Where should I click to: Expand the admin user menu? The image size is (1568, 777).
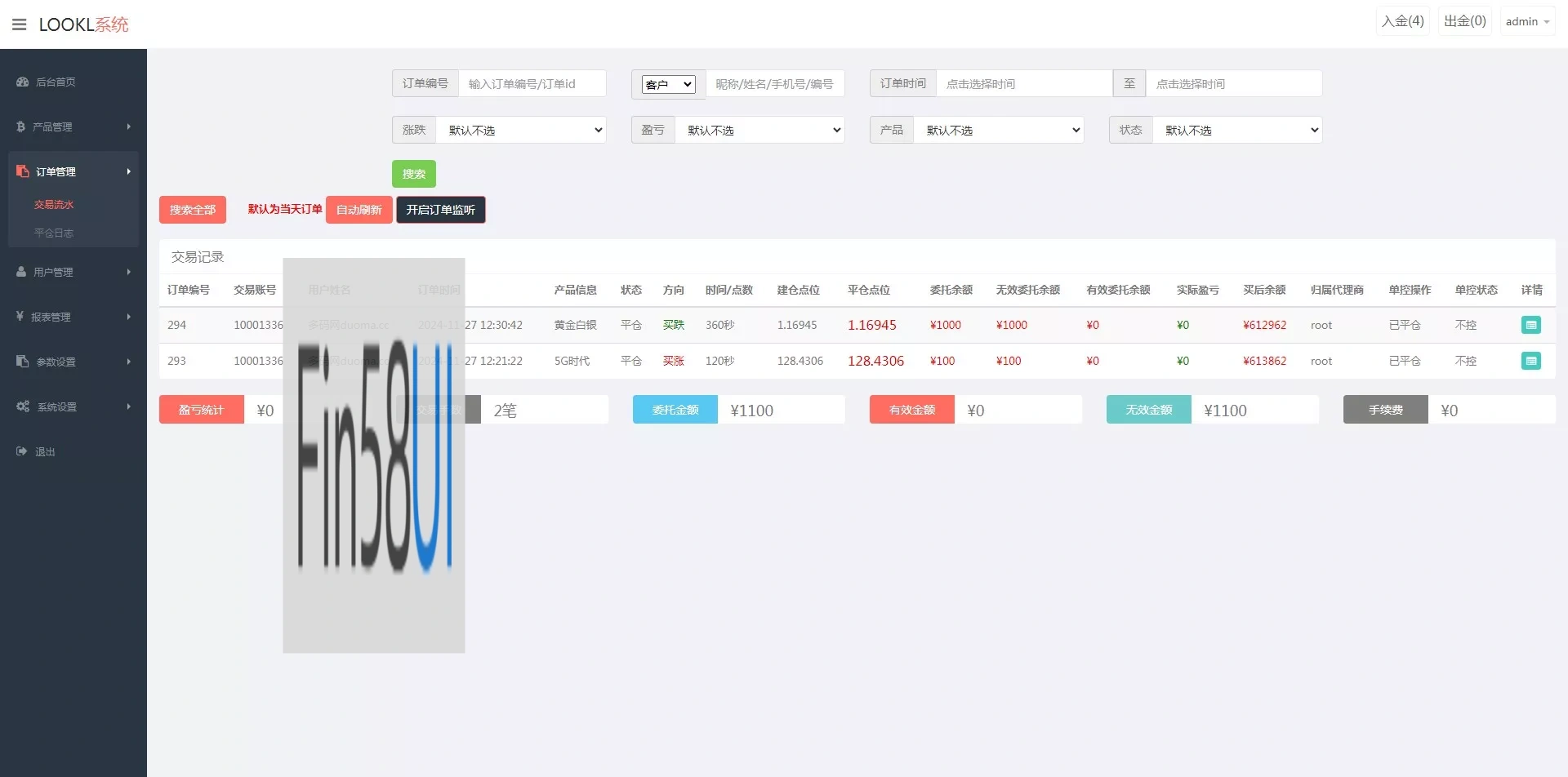[x=1526, y=22]
